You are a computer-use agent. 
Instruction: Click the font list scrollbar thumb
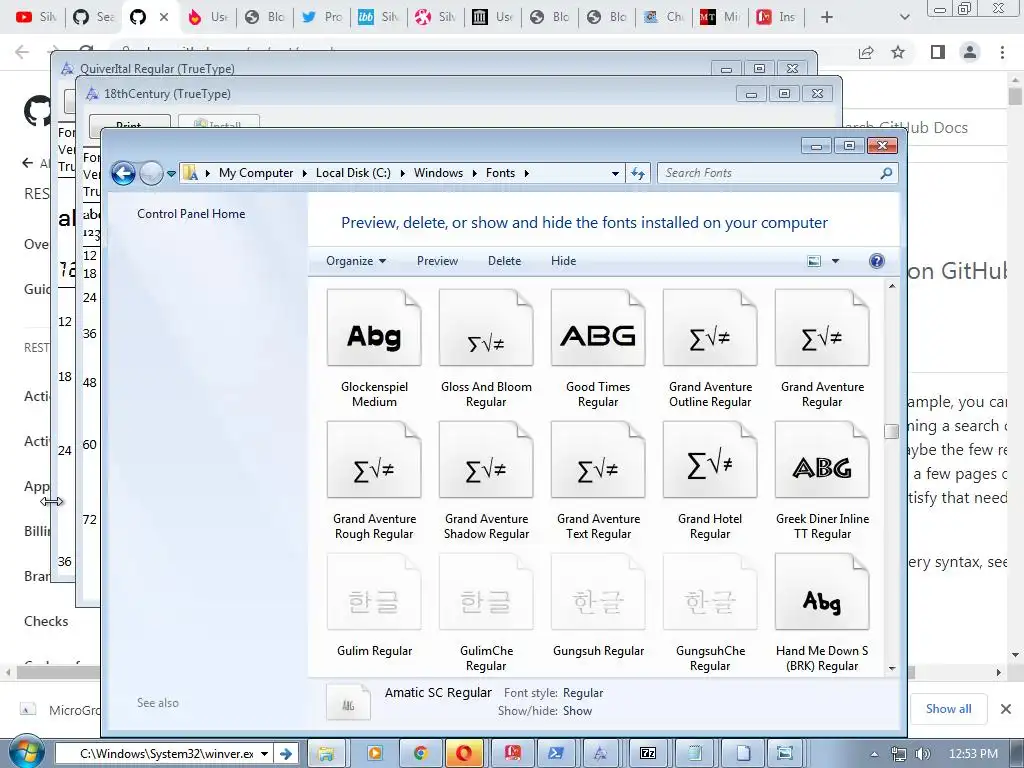(891, 432)
